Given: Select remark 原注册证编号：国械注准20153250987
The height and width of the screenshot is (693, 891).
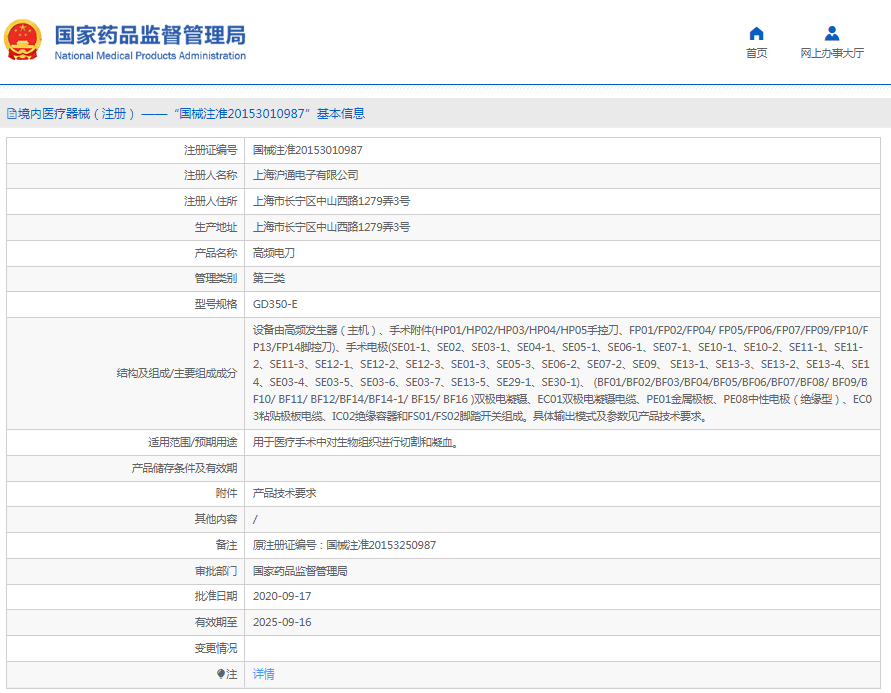Looking at the screenshot, I should (x=344, y=545).
